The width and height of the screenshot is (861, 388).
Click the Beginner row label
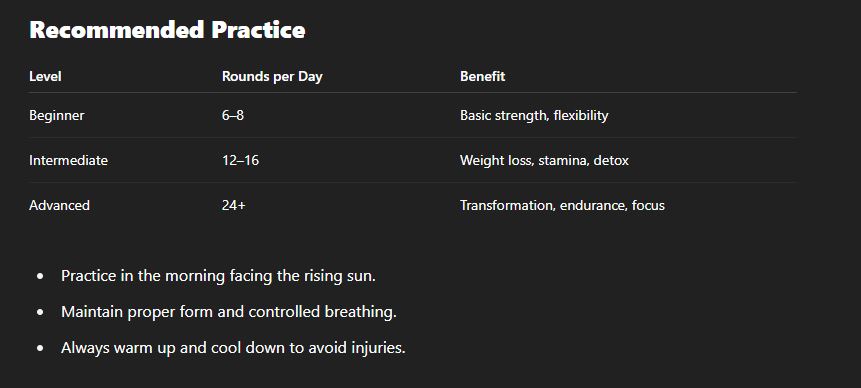[x=57, y=116]
